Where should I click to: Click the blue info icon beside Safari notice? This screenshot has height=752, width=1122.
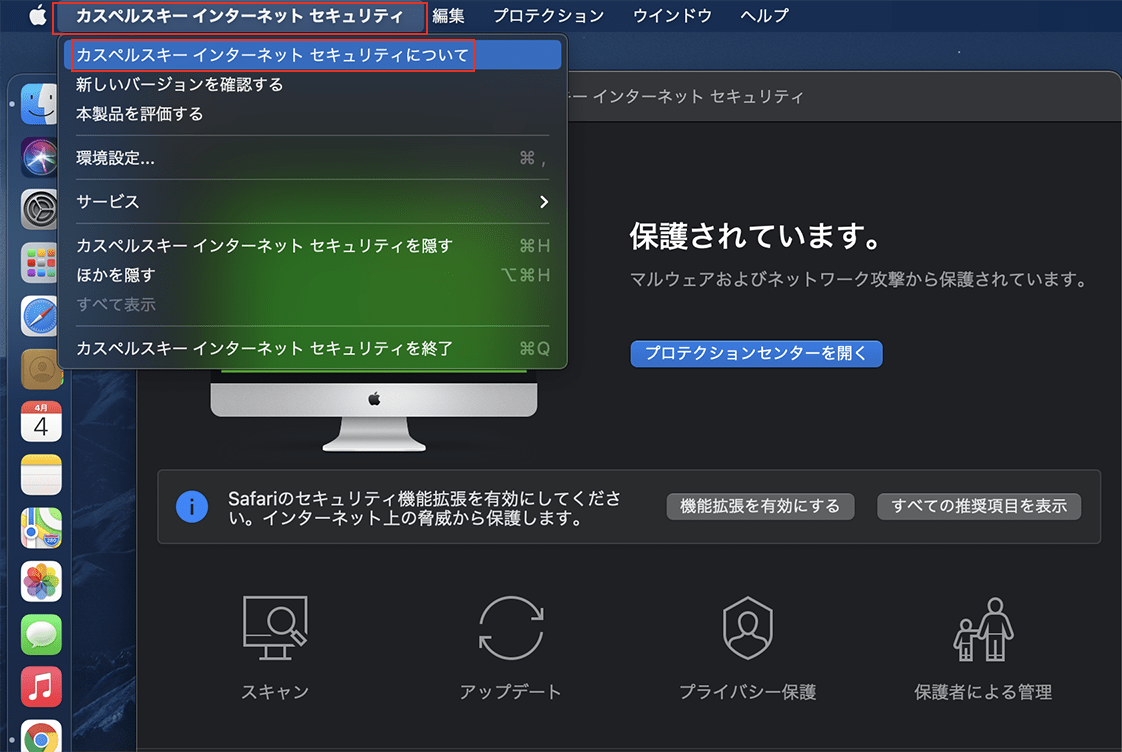192,507
